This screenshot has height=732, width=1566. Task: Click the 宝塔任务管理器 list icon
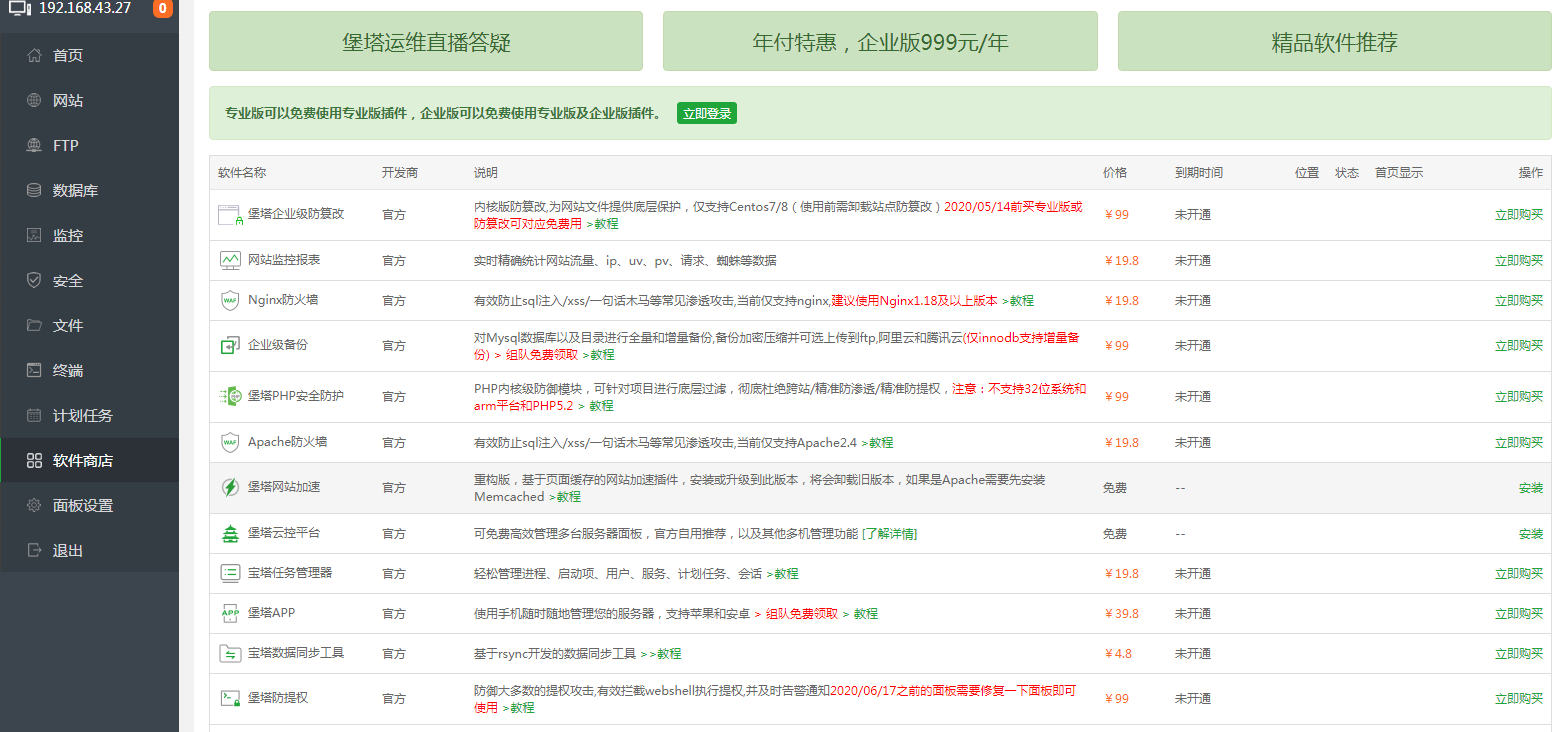tap(230, 573)
